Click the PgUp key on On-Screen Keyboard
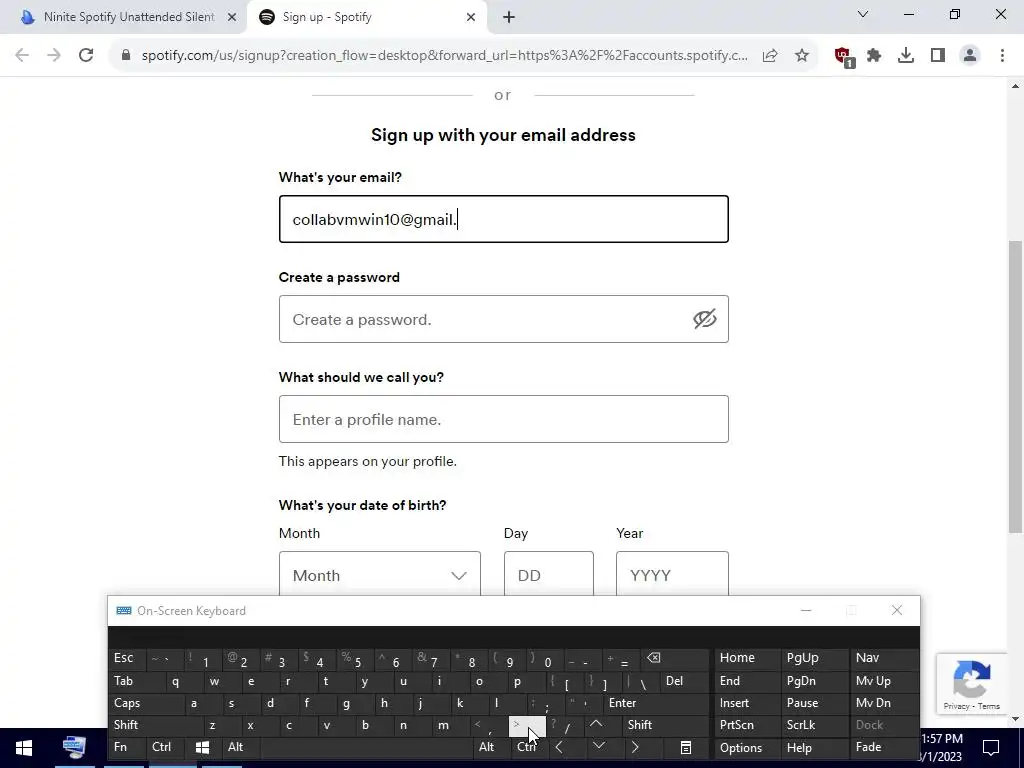Viewport: 1024px width, 768px height. click(x=814, y=658)
